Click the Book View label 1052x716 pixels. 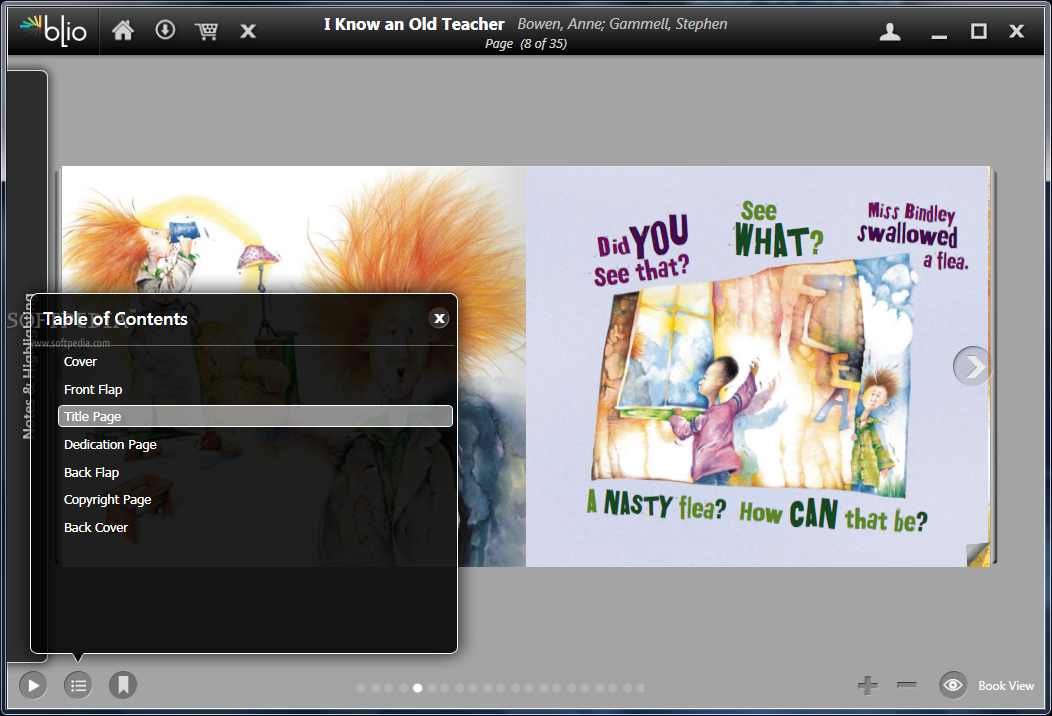click(1006, 686)
